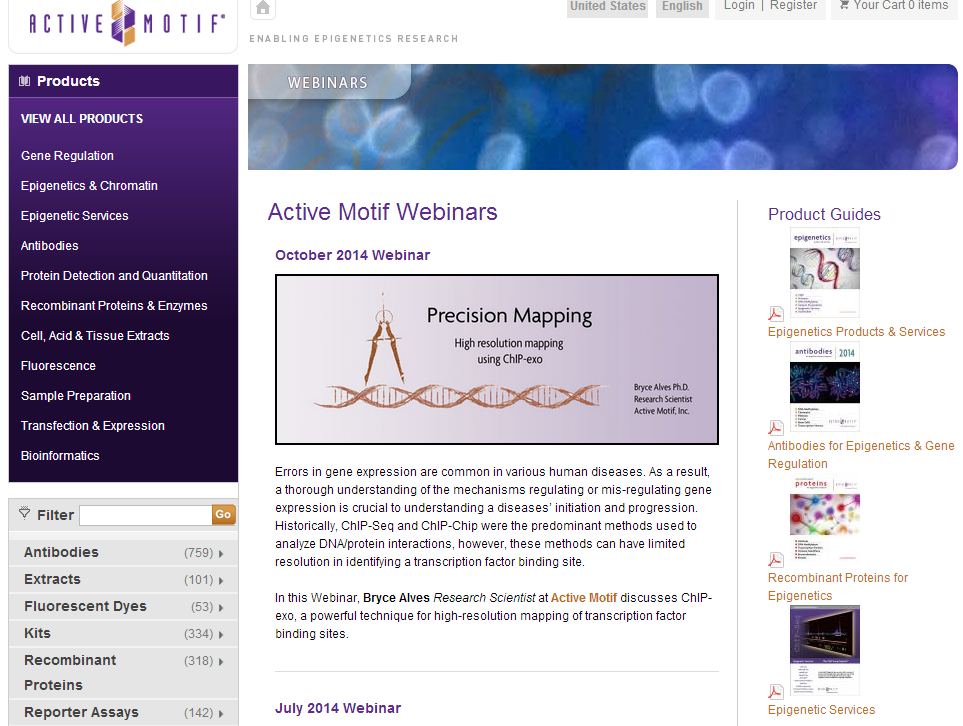Open Antibodies guide PDF icon
The image size is (963, 726).
point(776,427)
